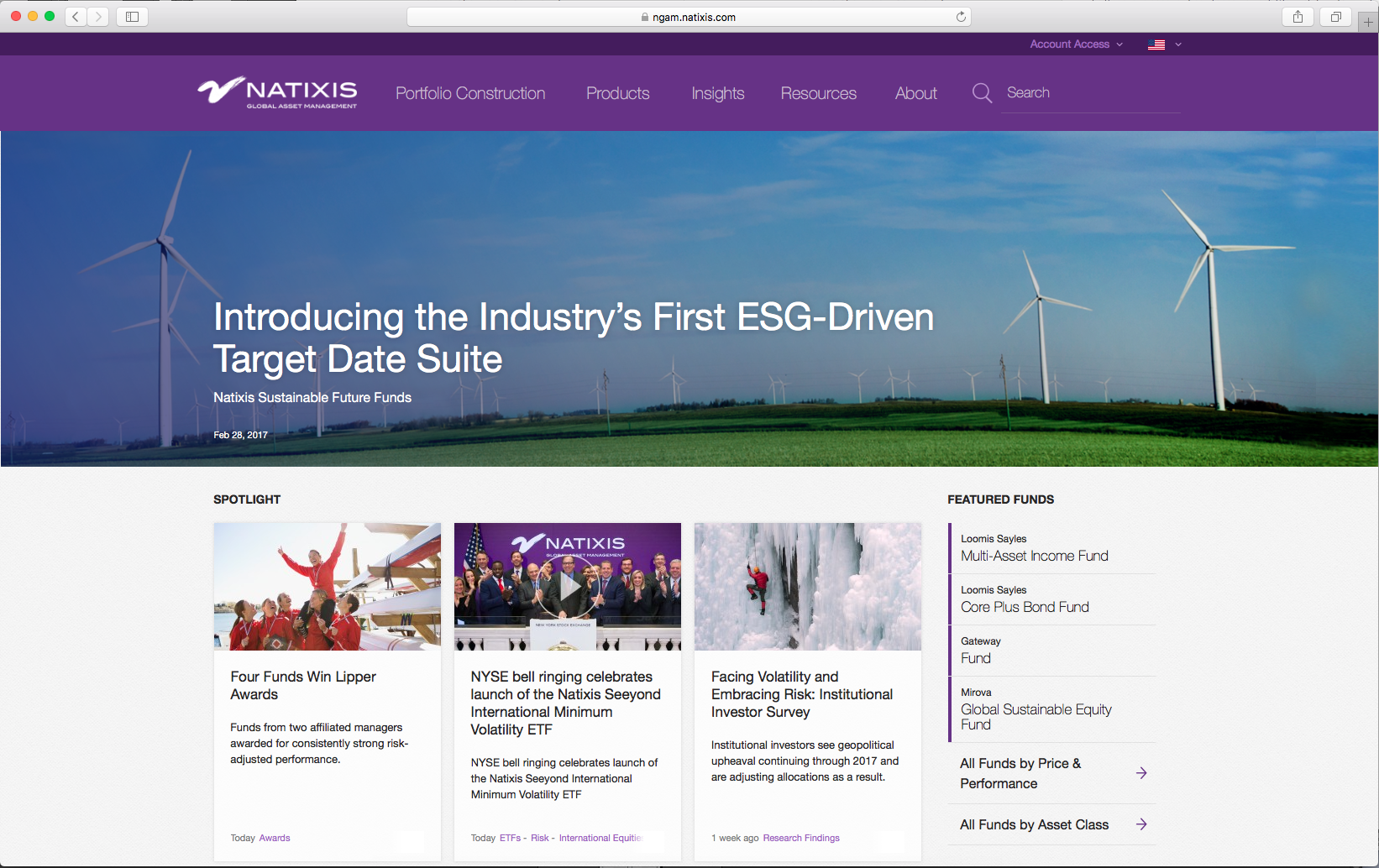The width and height of the screenshot is (1379, 868).
Task: Reload the page with the refresh icon
Action: (961, 17)
